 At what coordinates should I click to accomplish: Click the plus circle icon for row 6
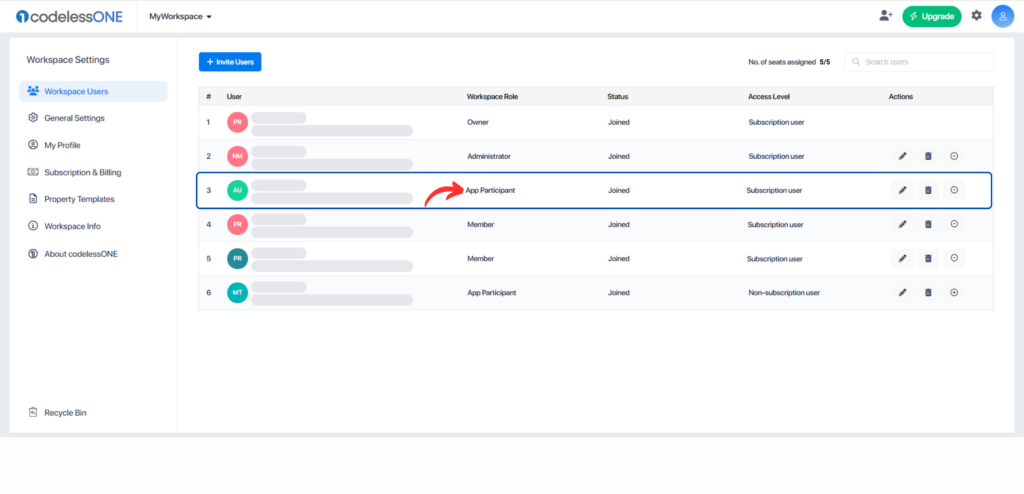tap(954, 292)
